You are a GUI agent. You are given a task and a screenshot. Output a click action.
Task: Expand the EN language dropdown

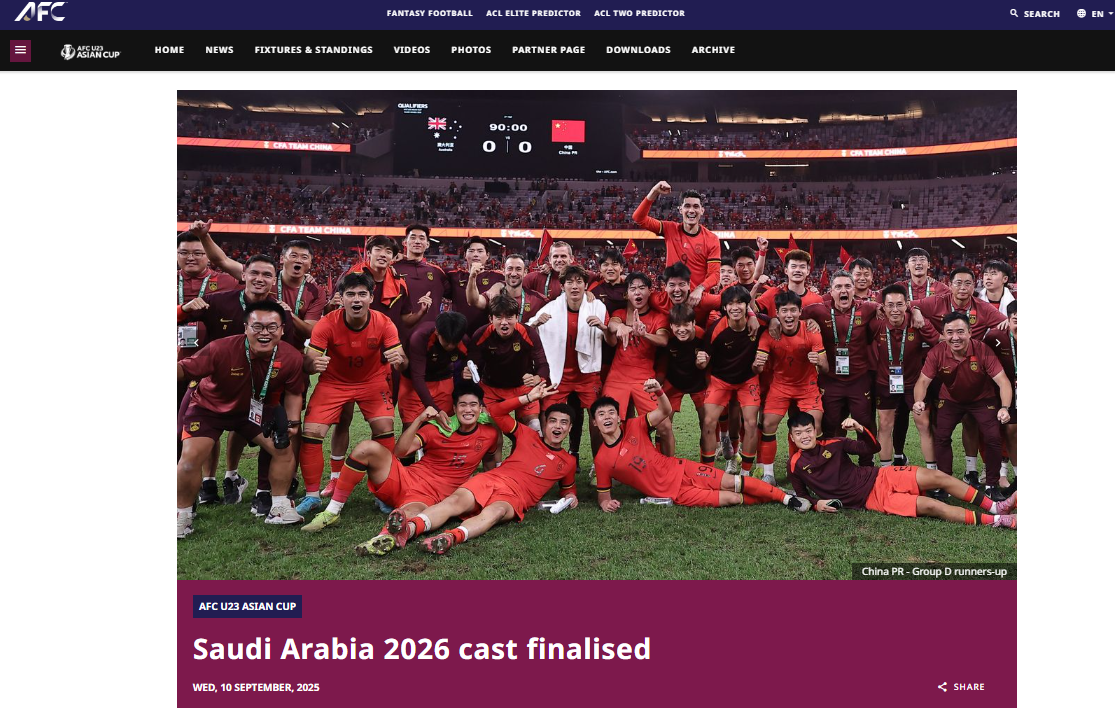(x=1101, y=14)
